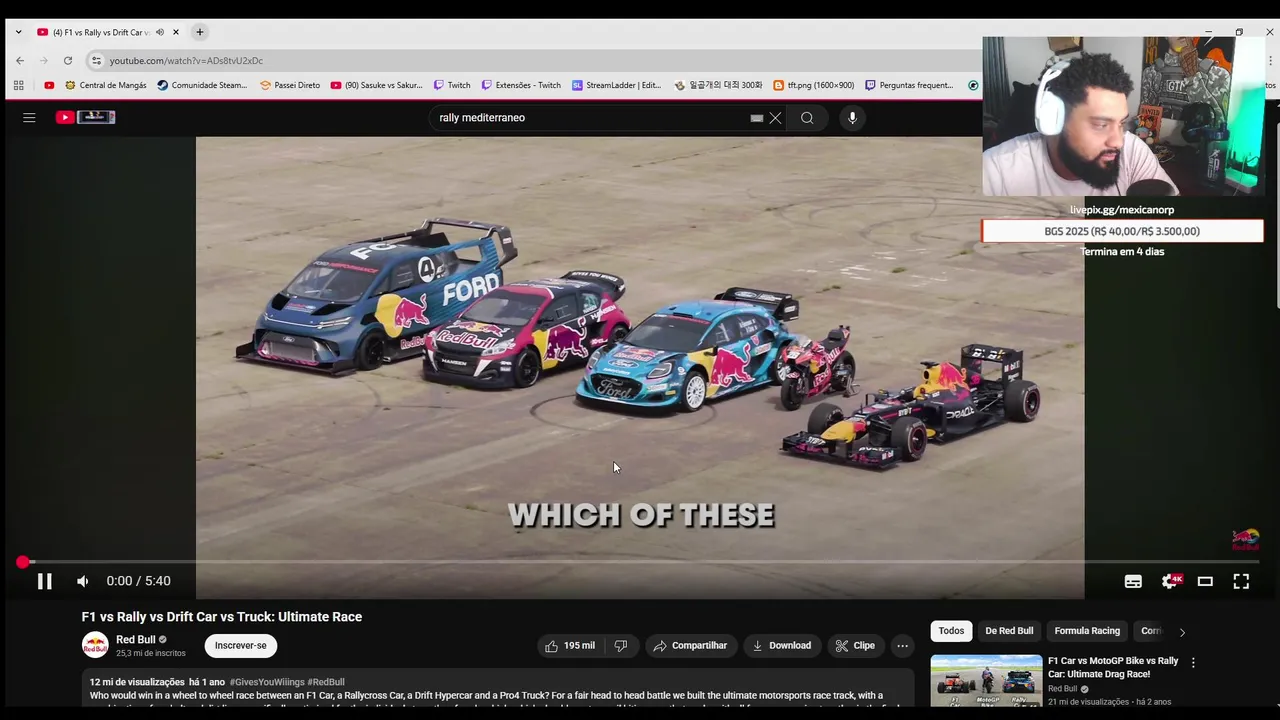This screenshot has width=1280, height=720.
Task: Switch to theater mode
Action: [x=1205, y=581]
